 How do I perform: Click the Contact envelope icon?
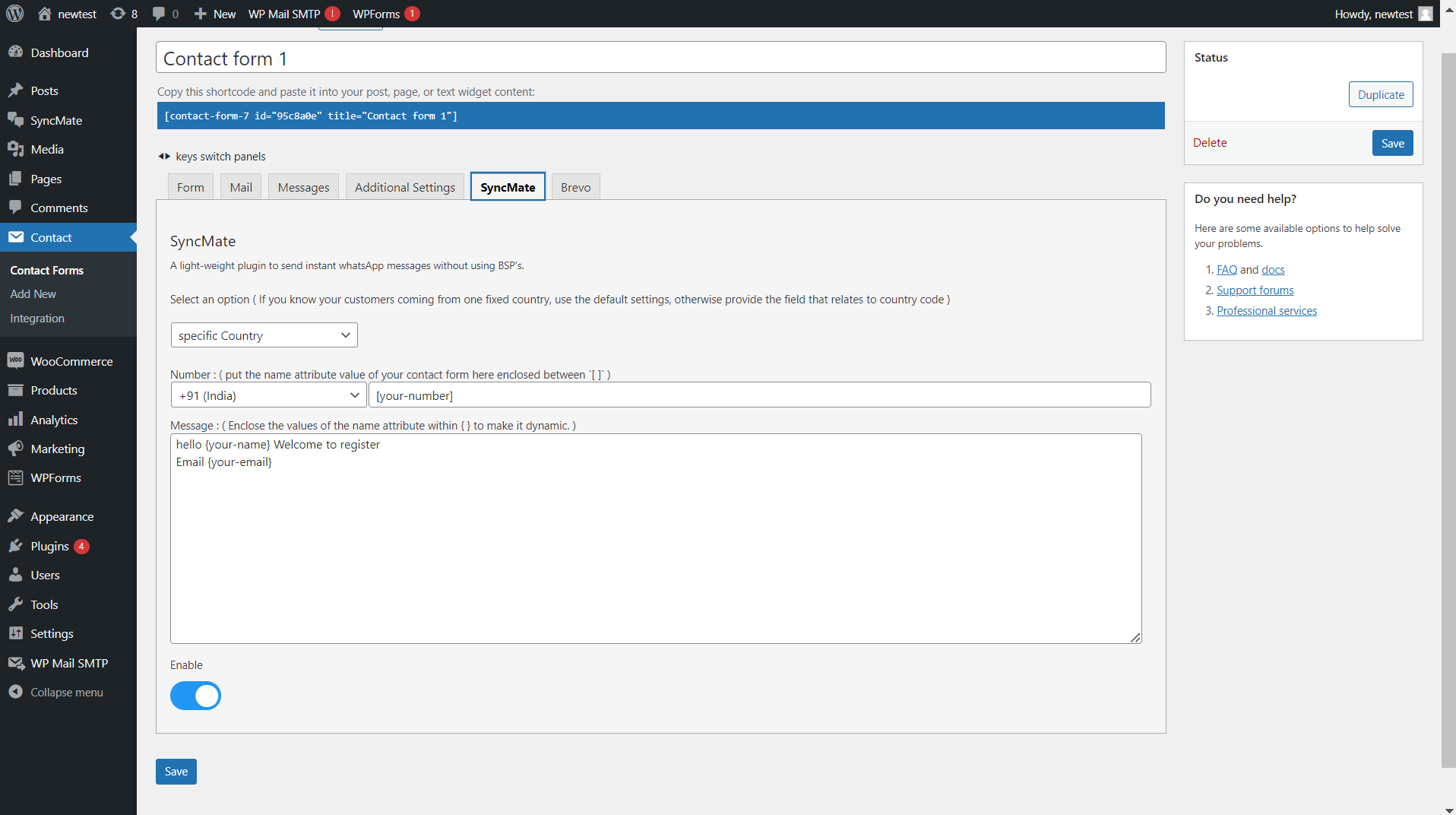click(16, 237)
